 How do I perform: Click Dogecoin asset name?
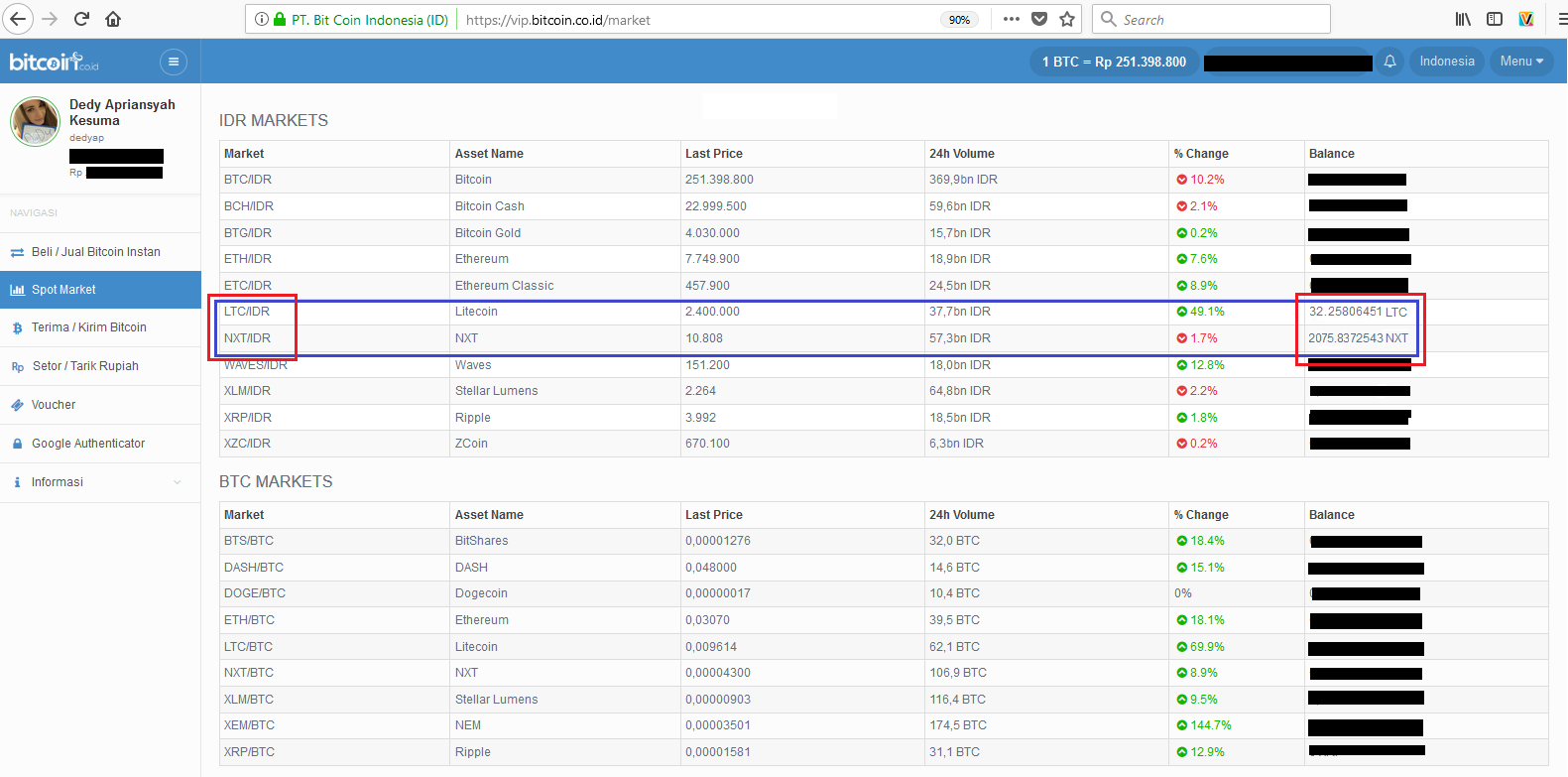click(x=482, y=593)
